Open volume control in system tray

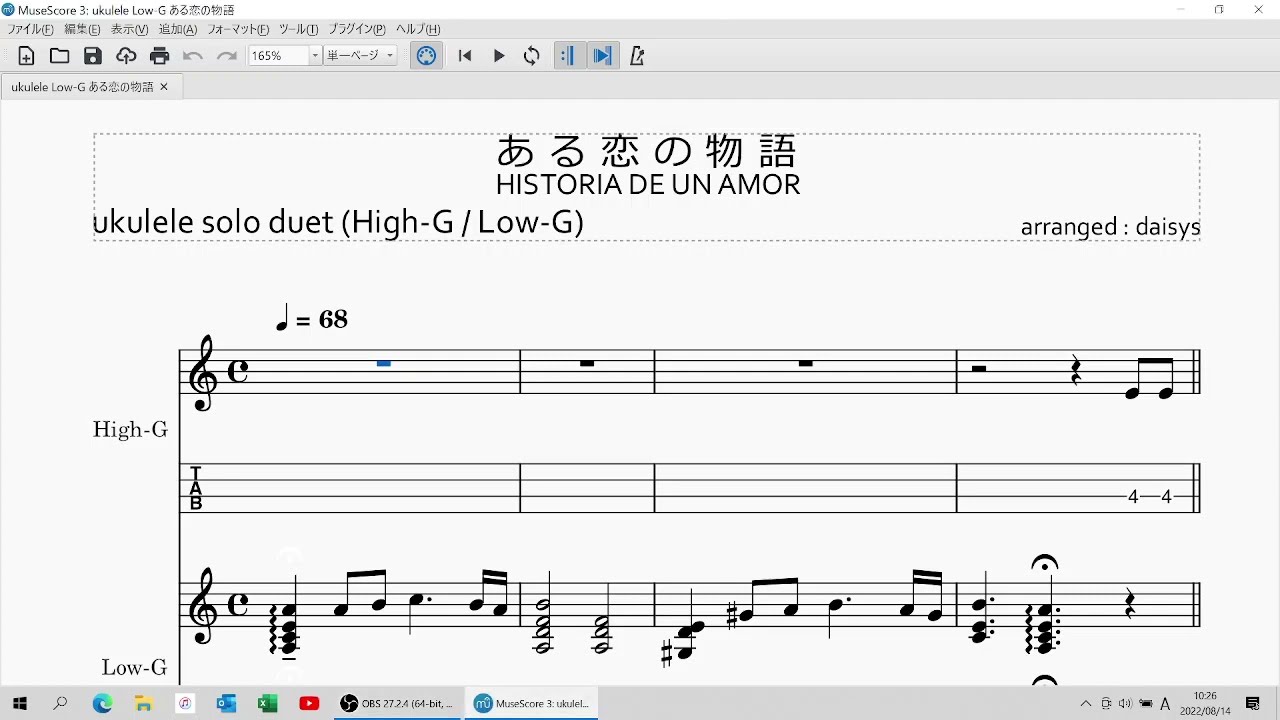(x=1125, y=704)
